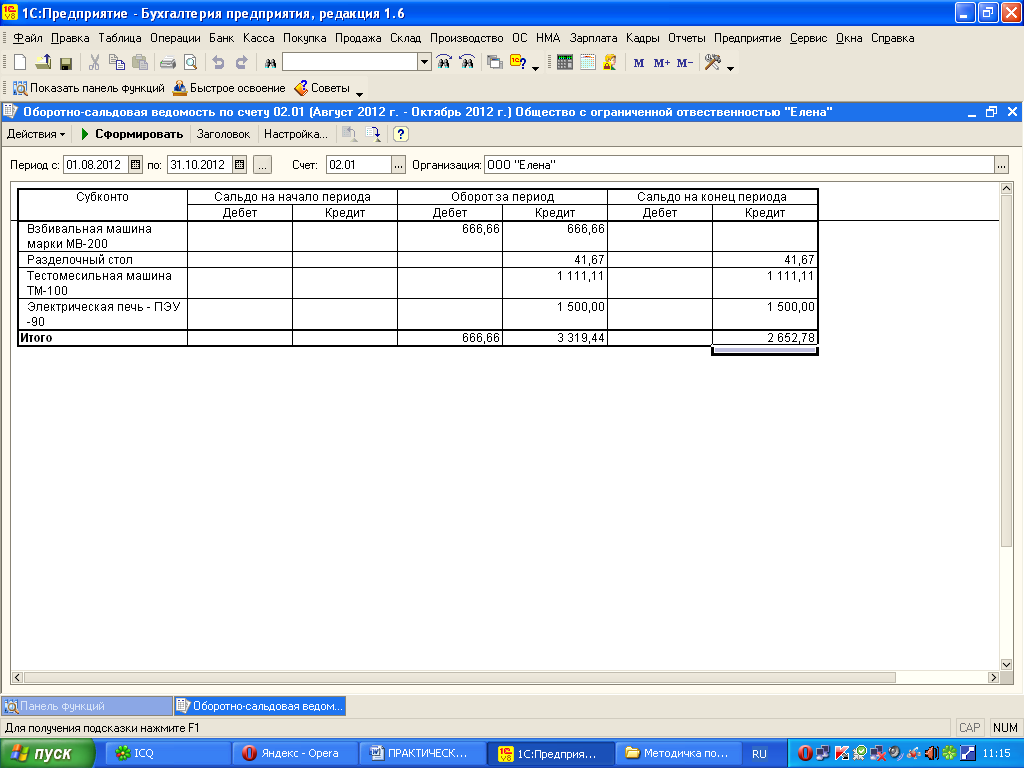1024x768 pixels.
Task: Select Электрическая печь - ПЭУ-90 row
Action: [418, 314]
